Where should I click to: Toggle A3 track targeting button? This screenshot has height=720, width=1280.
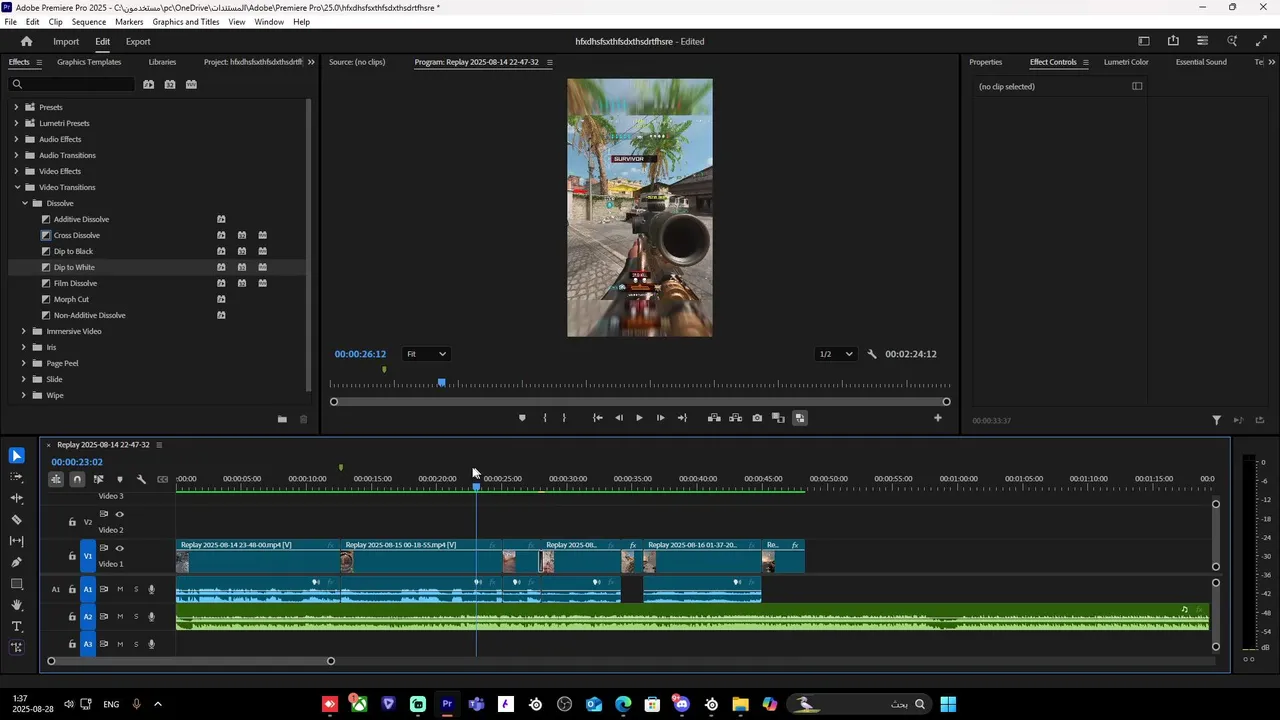point(88,644)
